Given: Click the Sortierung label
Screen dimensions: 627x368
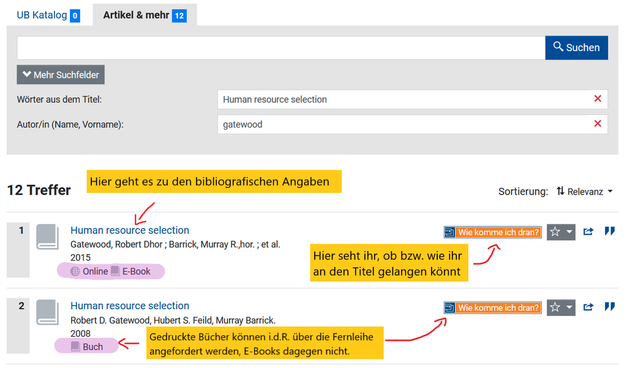Looking at the screenshot, I should coord(523,192).
